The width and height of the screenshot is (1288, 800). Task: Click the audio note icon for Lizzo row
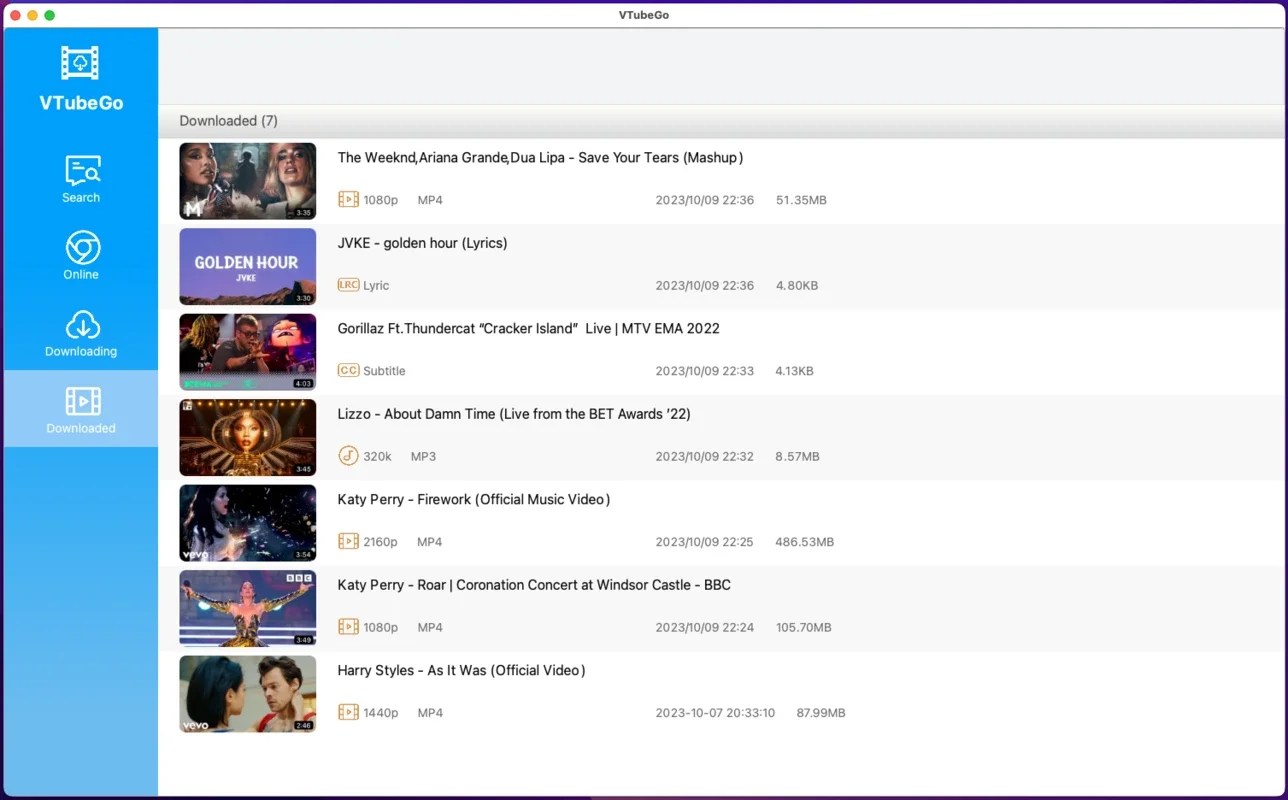pyautogui.click(x=348, y=456)
